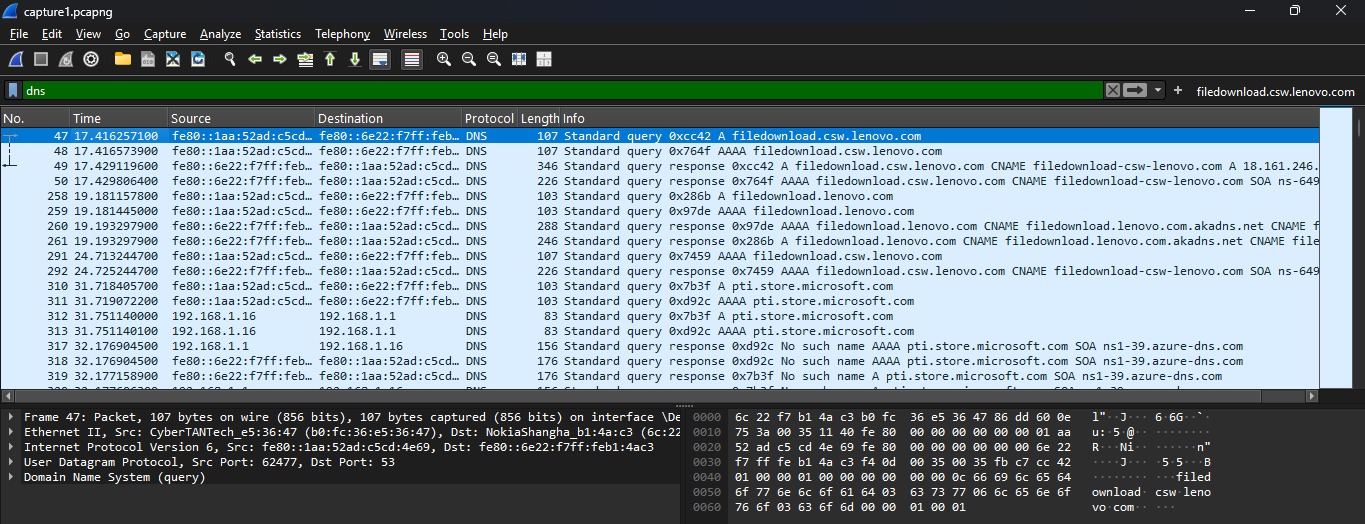Open the Telephony menu
Image resolution: width=1365 pixels, height=524 pixels.
(342, 34)
